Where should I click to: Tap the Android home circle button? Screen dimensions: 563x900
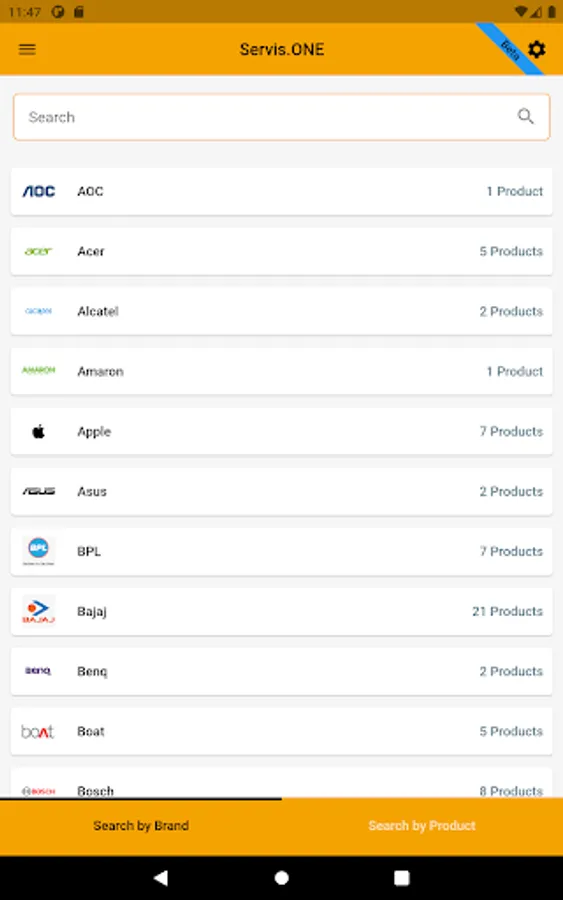(282, 878)
